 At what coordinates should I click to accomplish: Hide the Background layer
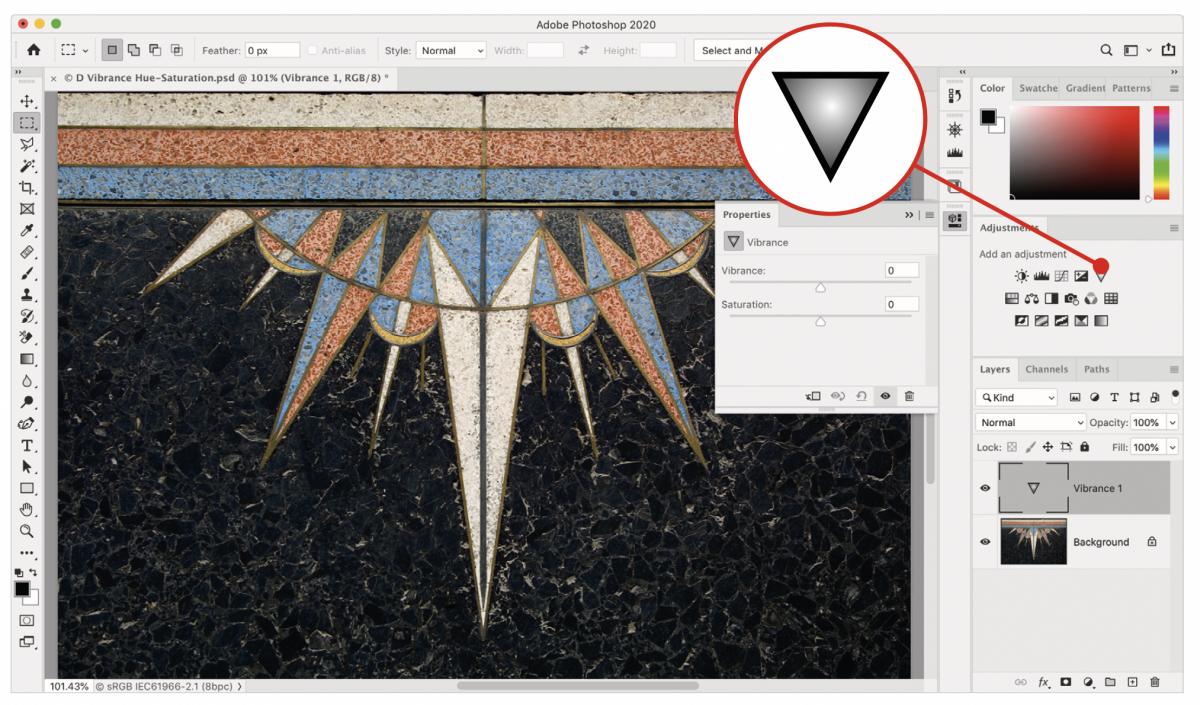[x=985, y=542]
